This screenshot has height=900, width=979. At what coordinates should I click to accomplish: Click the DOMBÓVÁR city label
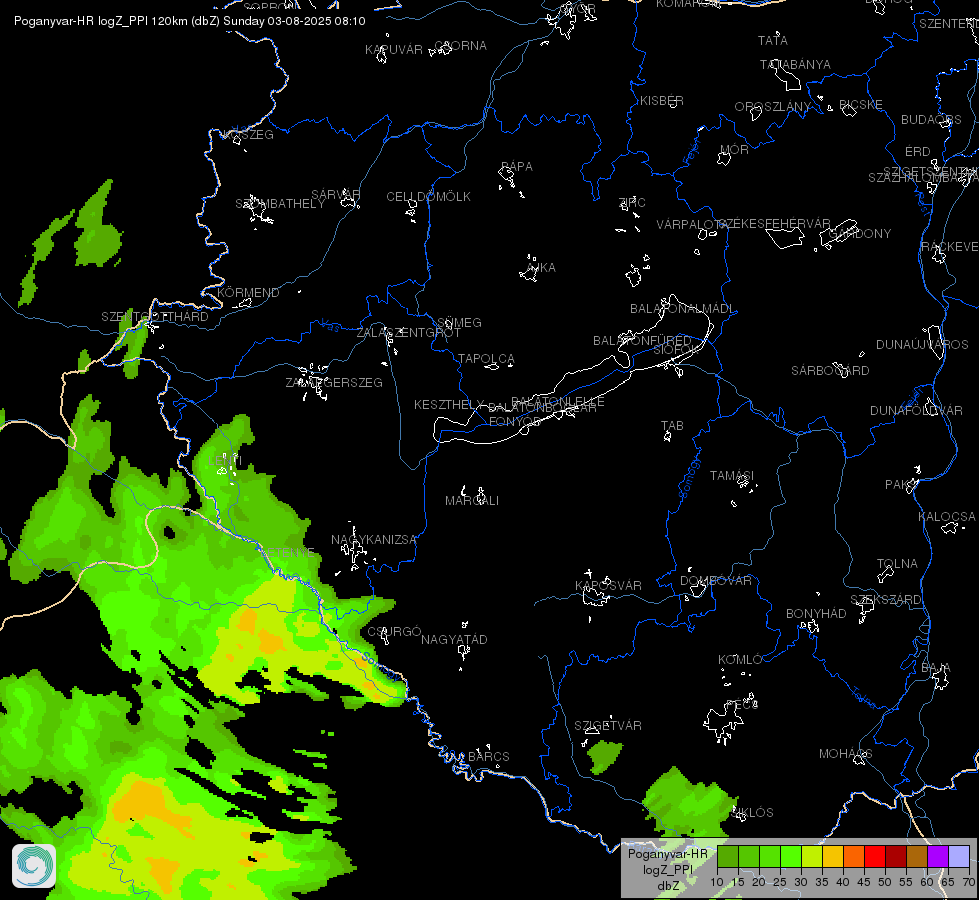(x=716, y=581)
